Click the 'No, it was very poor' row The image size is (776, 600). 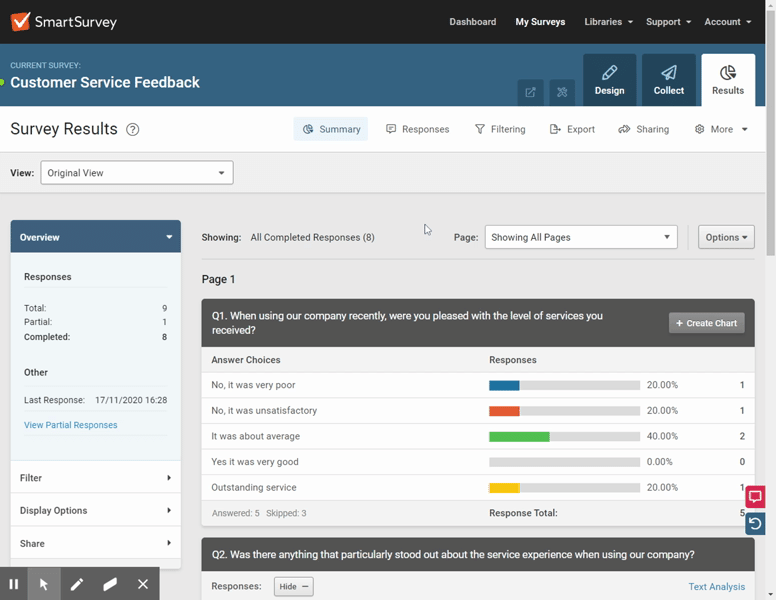pyautogui.click(x=478, y=385)
